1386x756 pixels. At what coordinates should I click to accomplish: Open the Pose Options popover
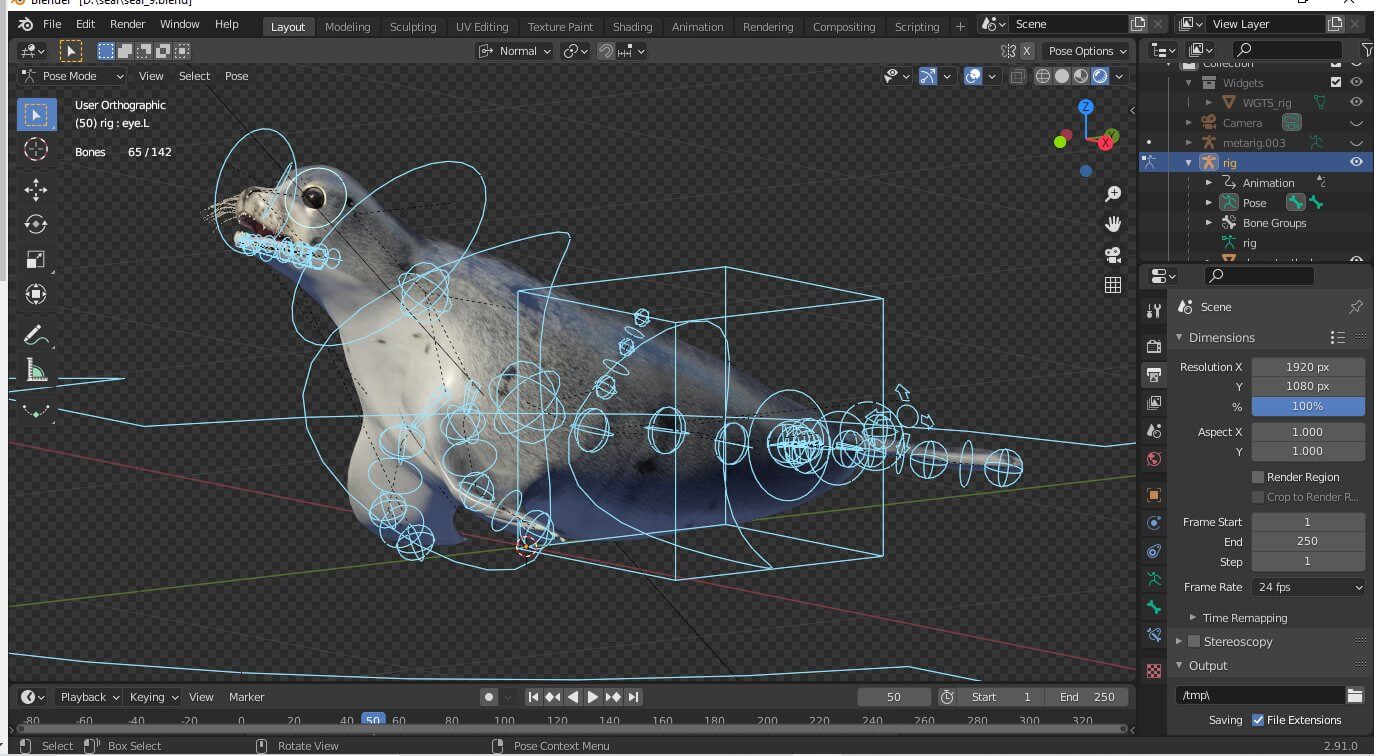tap(1087, 51)
